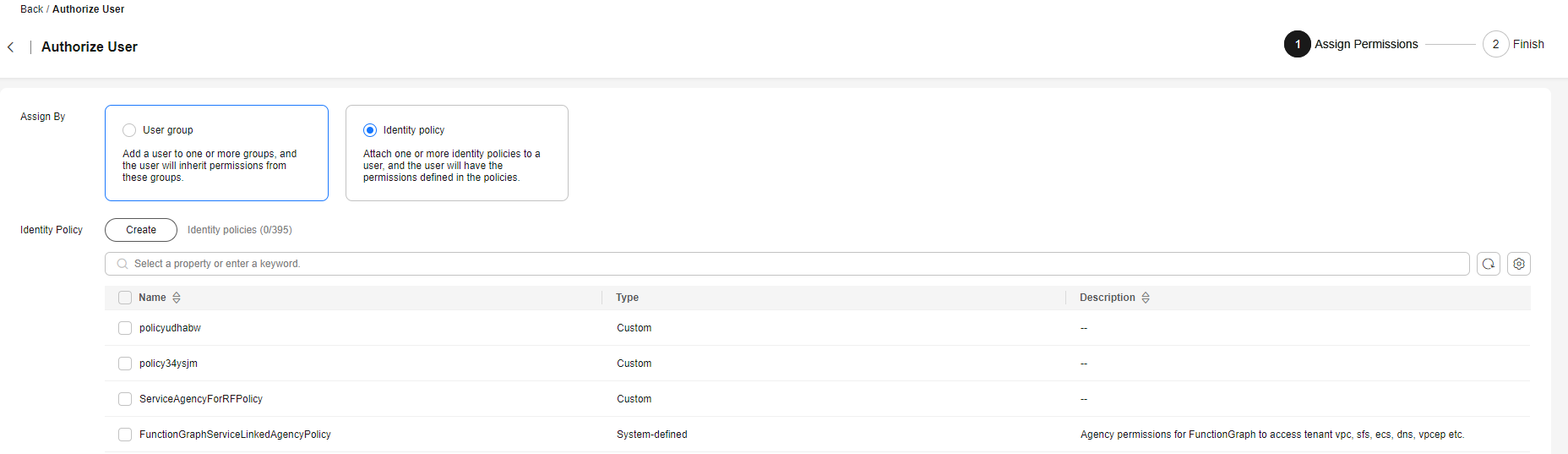This screenshot has height=454, width=1568.
Task: Click the Back breadcrumb link
Action: click(x=31, y=9)
